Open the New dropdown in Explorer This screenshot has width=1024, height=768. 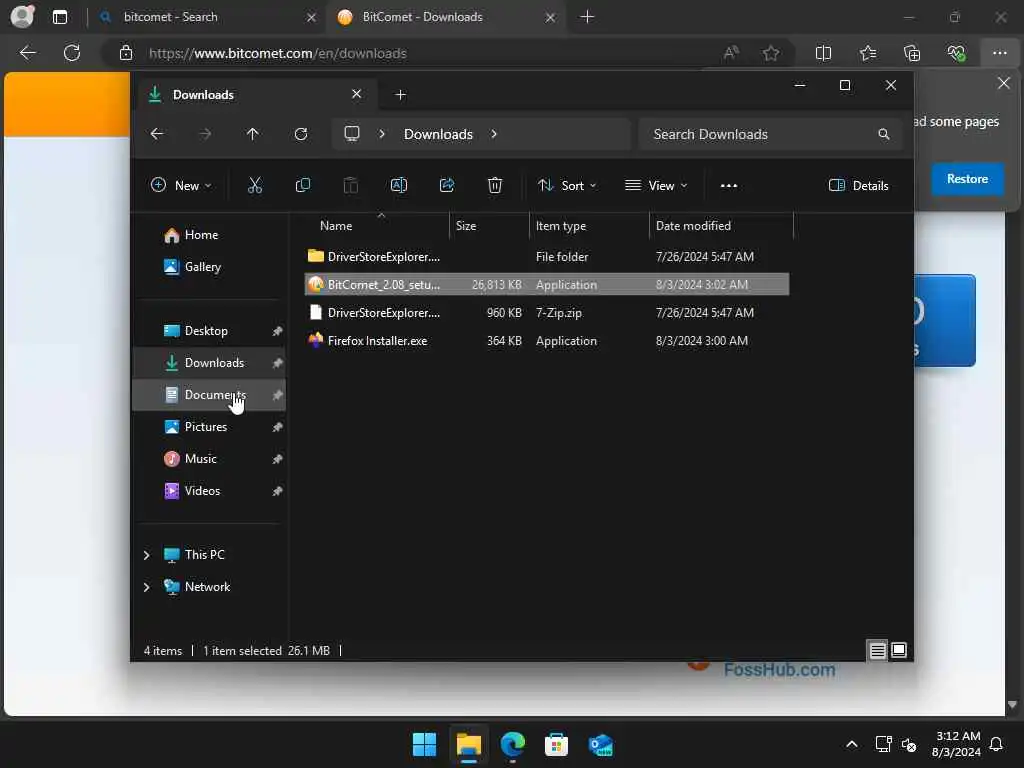pyautogui.click(x=181, y=185)
